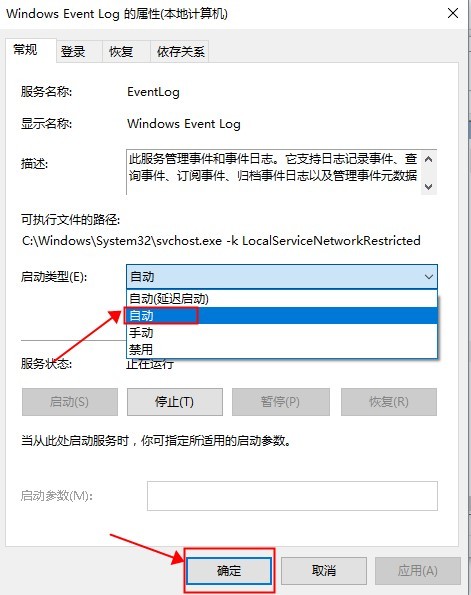The height and width of the screenshot is (595, 471).
Task: Click description box scroll up arrow
Action: (428, 159)
